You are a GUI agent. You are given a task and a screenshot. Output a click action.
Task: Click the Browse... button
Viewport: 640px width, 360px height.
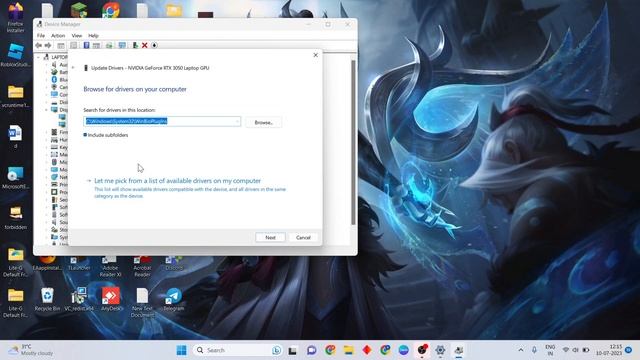263,122
